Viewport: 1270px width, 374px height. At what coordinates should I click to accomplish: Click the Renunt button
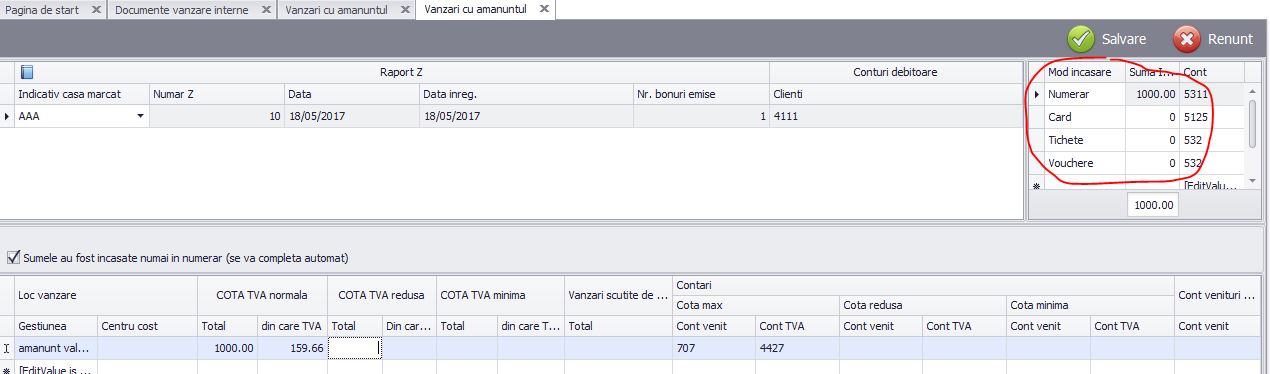click(1213, 39)
